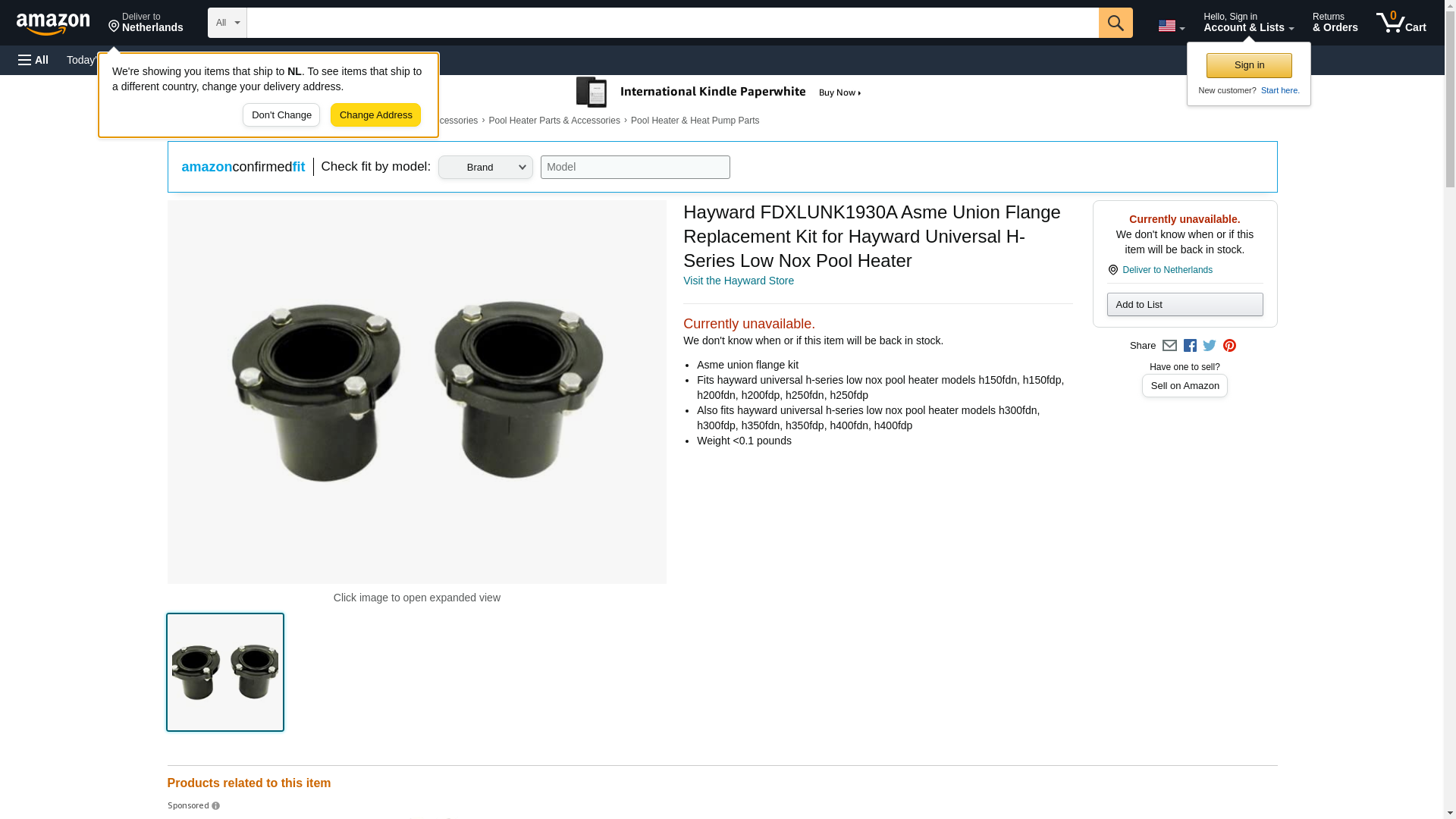1456x819 pixels.
Task: Share on Twitter icon
Action: (x=1210, y=346)
